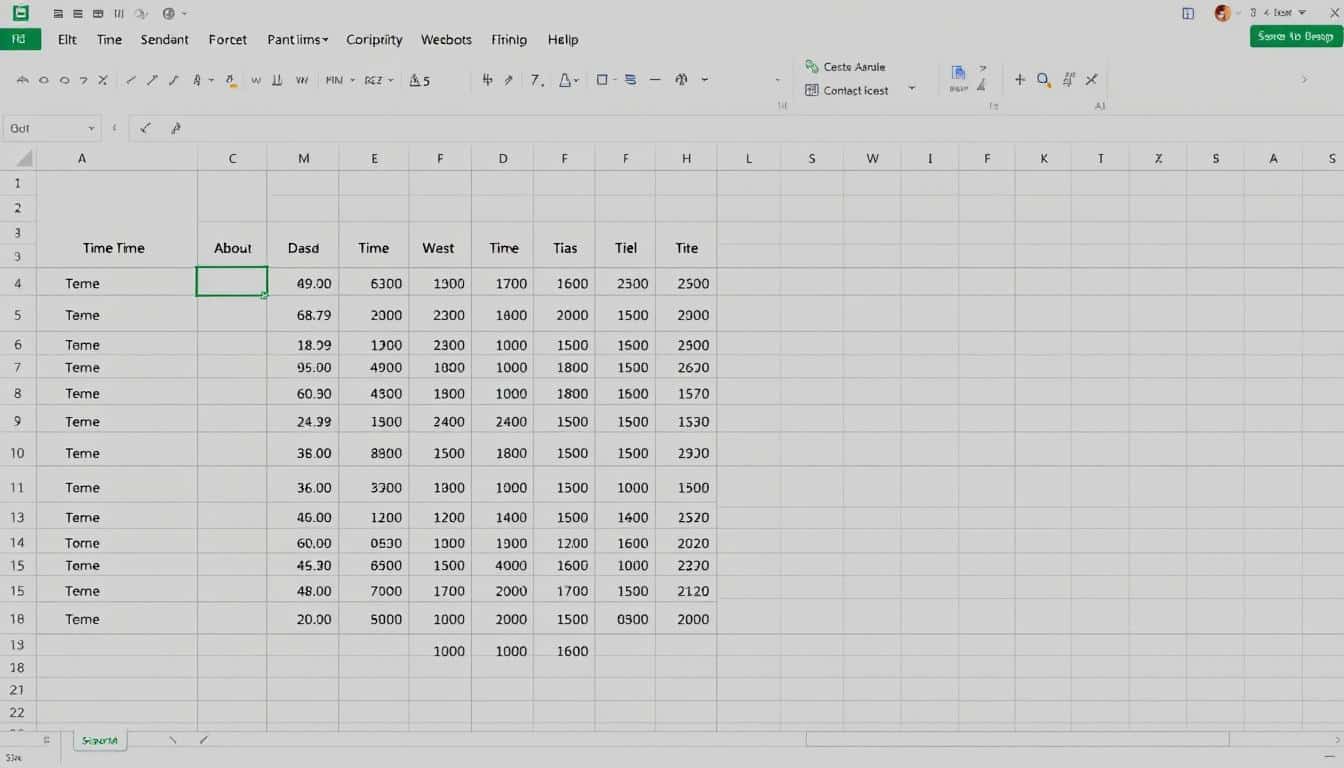Screen dimensions: 1344x768
Task: Select column header W
Action: point(872,158)
